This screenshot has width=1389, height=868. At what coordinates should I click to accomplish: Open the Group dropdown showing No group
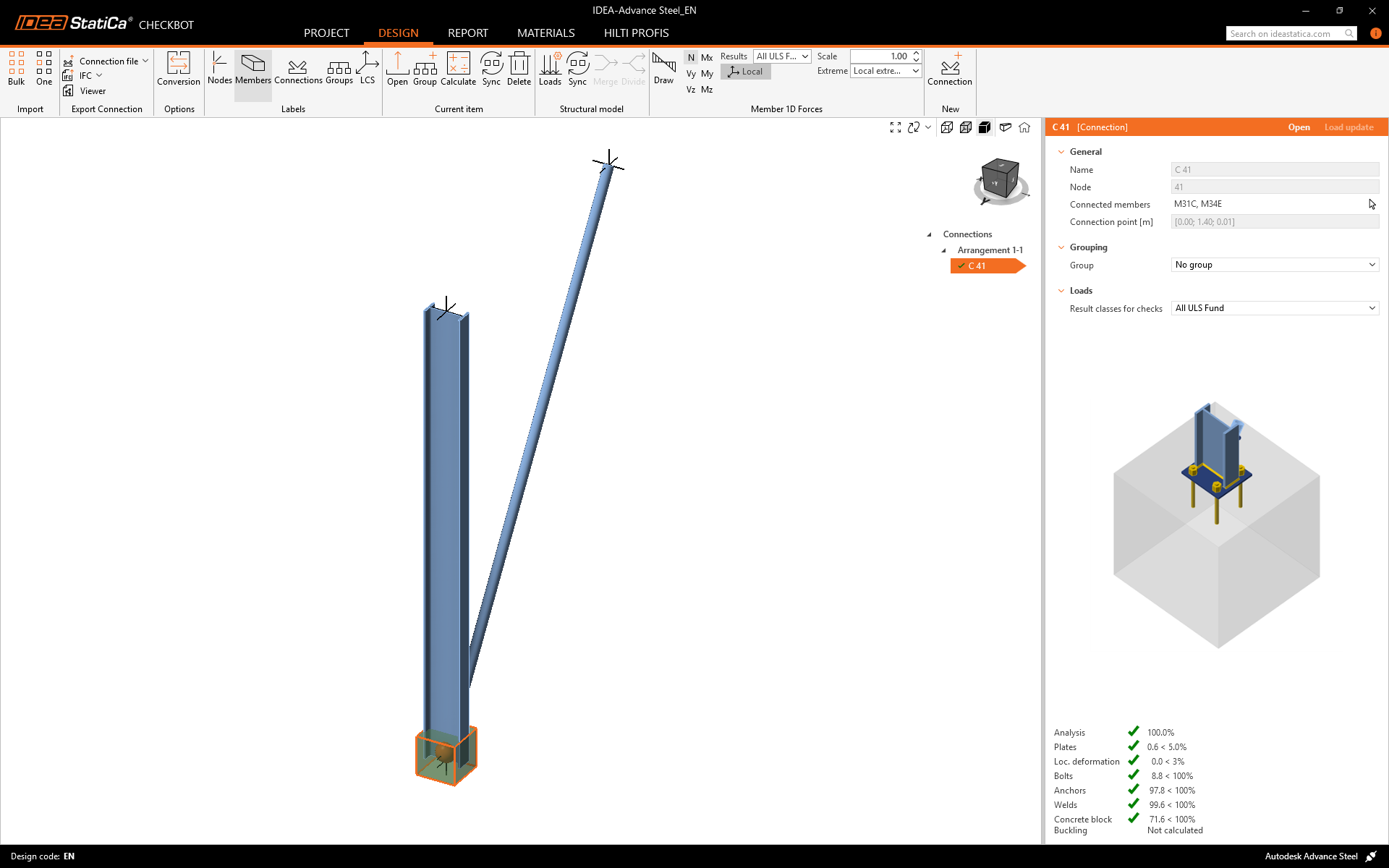pos(1274,265)
